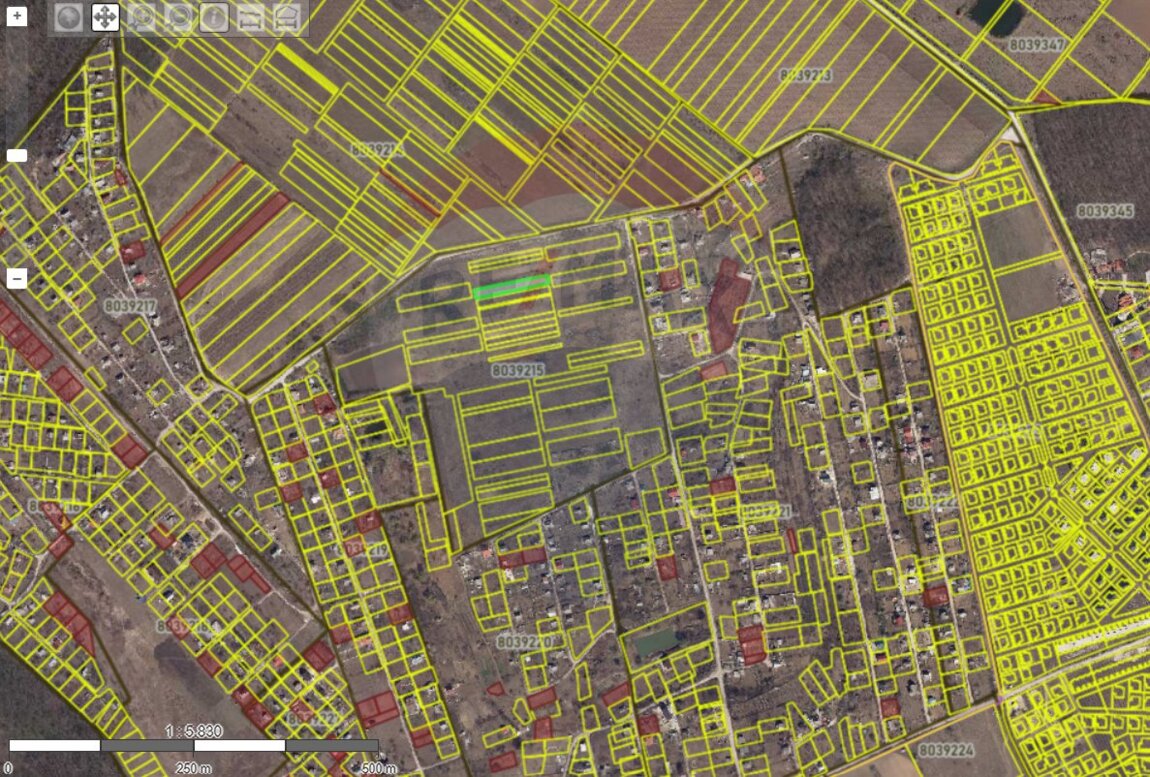The image size is (1150, 777).
Task: Click the small green pond on map
Action: point(655,643)
